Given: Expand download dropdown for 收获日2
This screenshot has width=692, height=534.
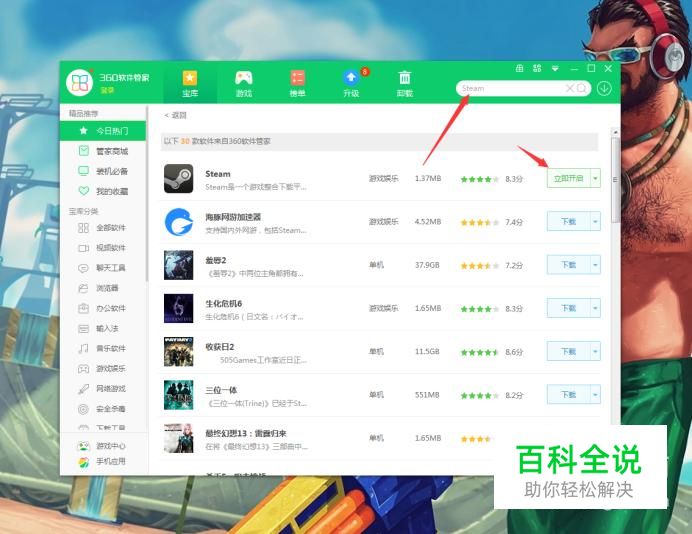Looking at the screenshot, I should tap(595, 351).
